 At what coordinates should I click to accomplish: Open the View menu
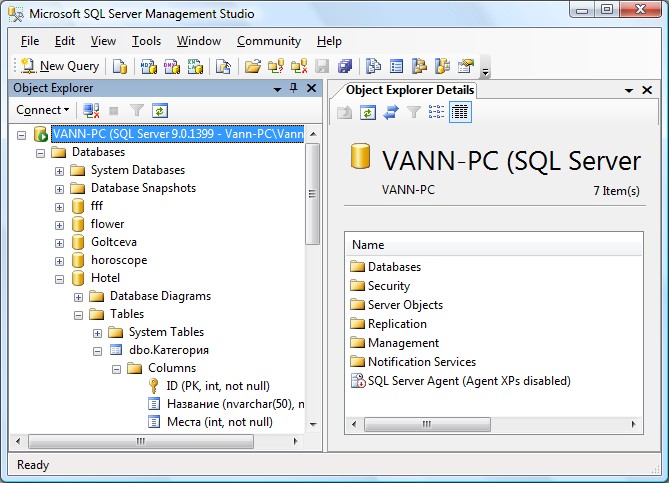(x=103, y=41)
